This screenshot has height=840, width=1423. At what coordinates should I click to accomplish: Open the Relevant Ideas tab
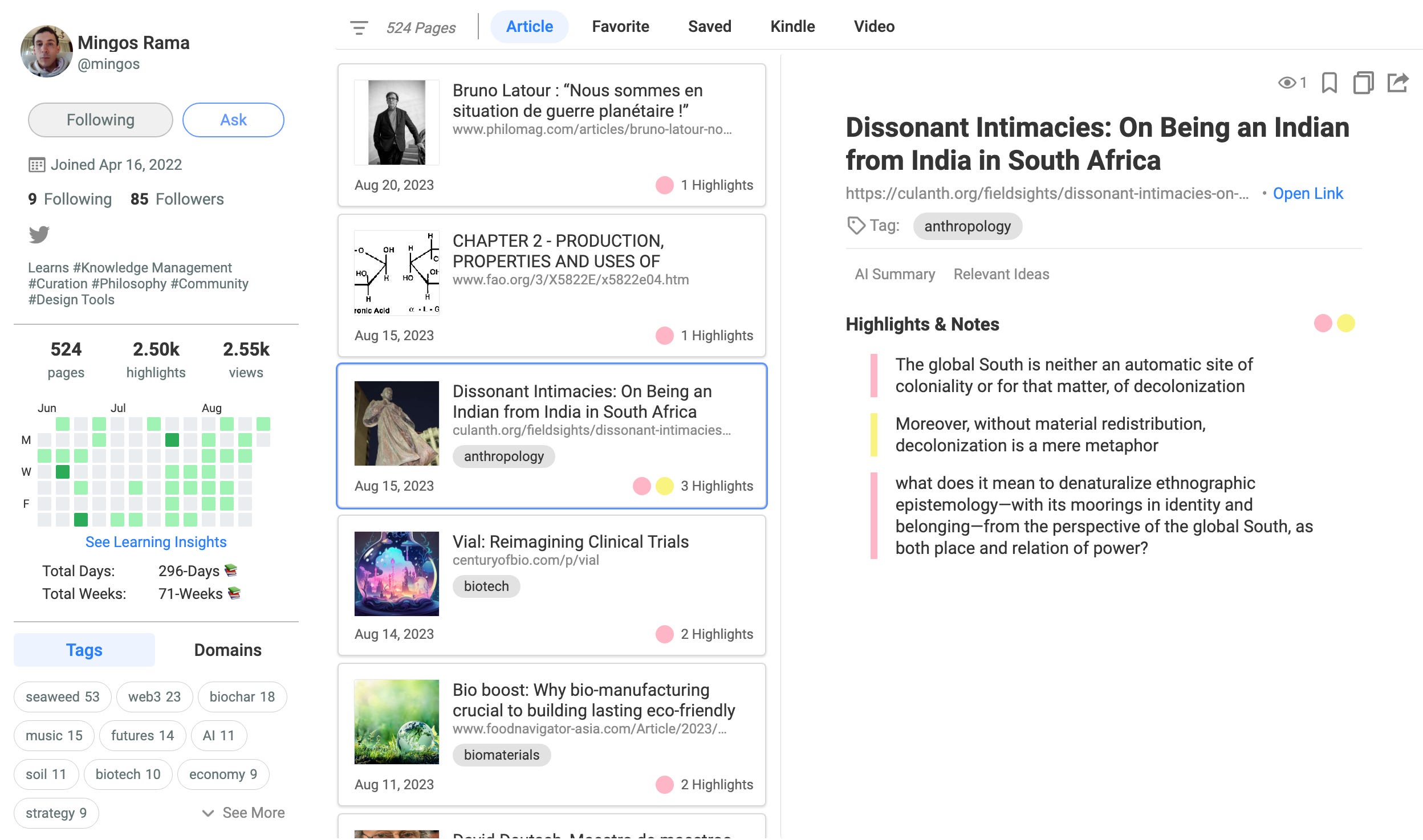click(1001, 274)
